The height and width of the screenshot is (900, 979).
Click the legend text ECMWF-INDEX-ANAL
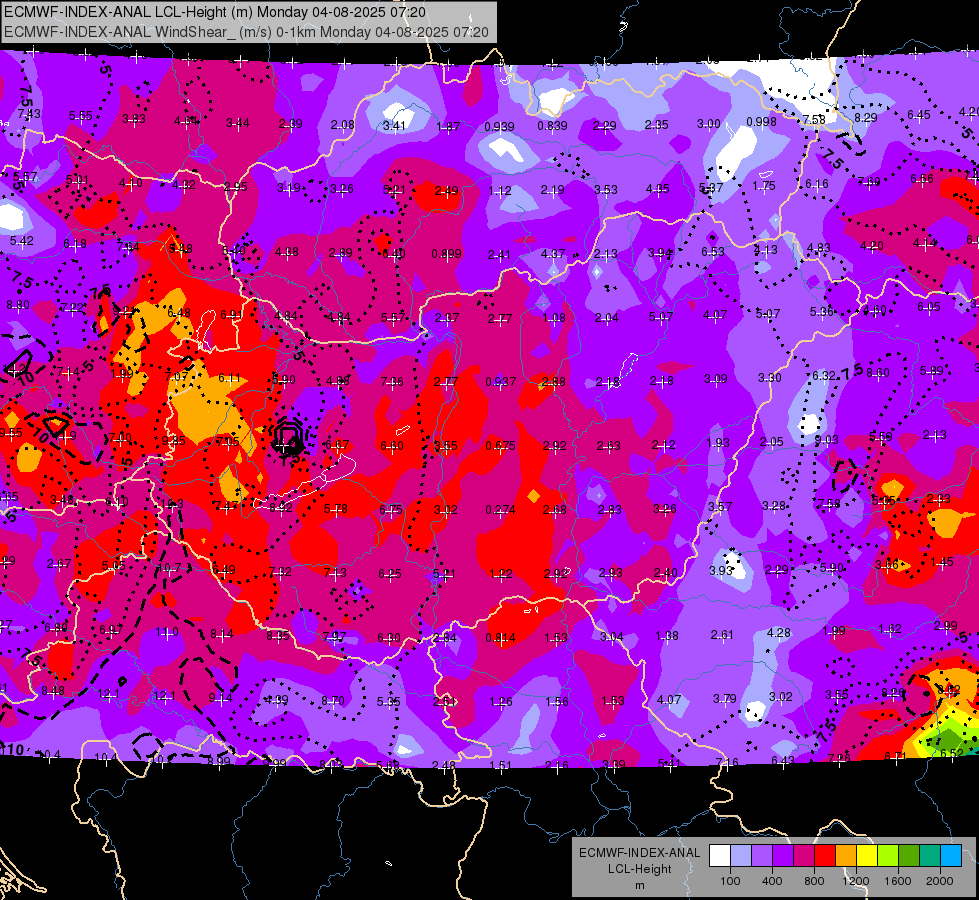click(639, 853)
